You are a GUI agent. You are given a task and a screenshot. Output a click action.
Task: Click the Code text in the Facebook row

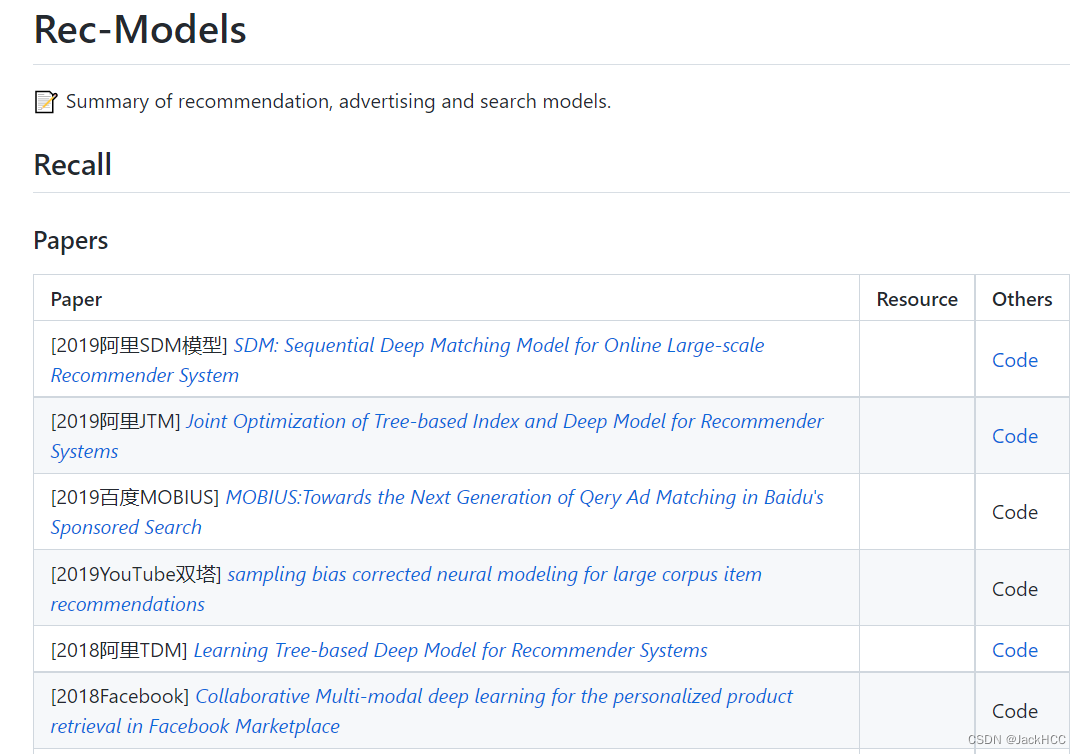(1015, 711)
